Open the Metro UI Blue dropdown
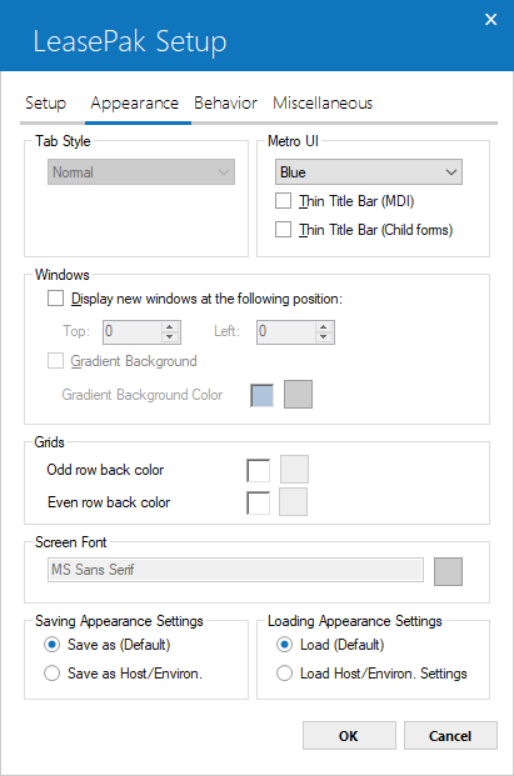Viewport: 514px width, 776px height. [369, 172]
